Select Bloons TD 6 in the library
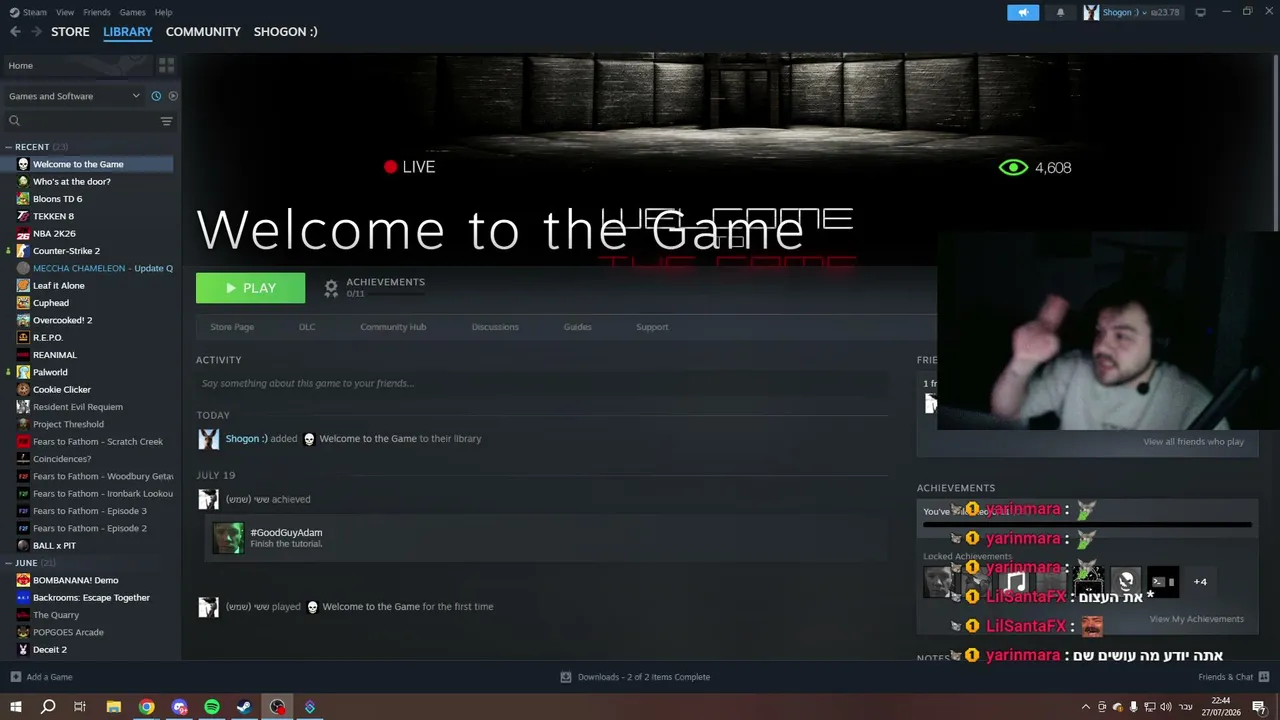 57,199
